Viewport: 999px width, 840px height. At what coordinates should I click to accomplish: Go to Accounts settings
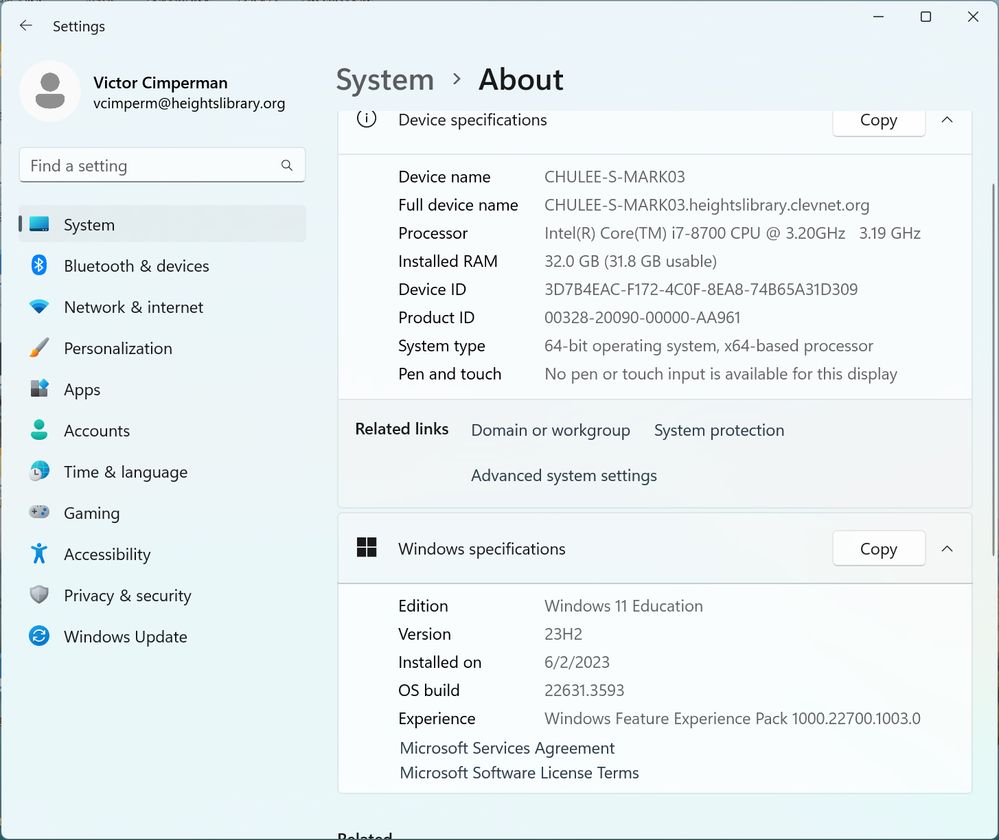96,431
